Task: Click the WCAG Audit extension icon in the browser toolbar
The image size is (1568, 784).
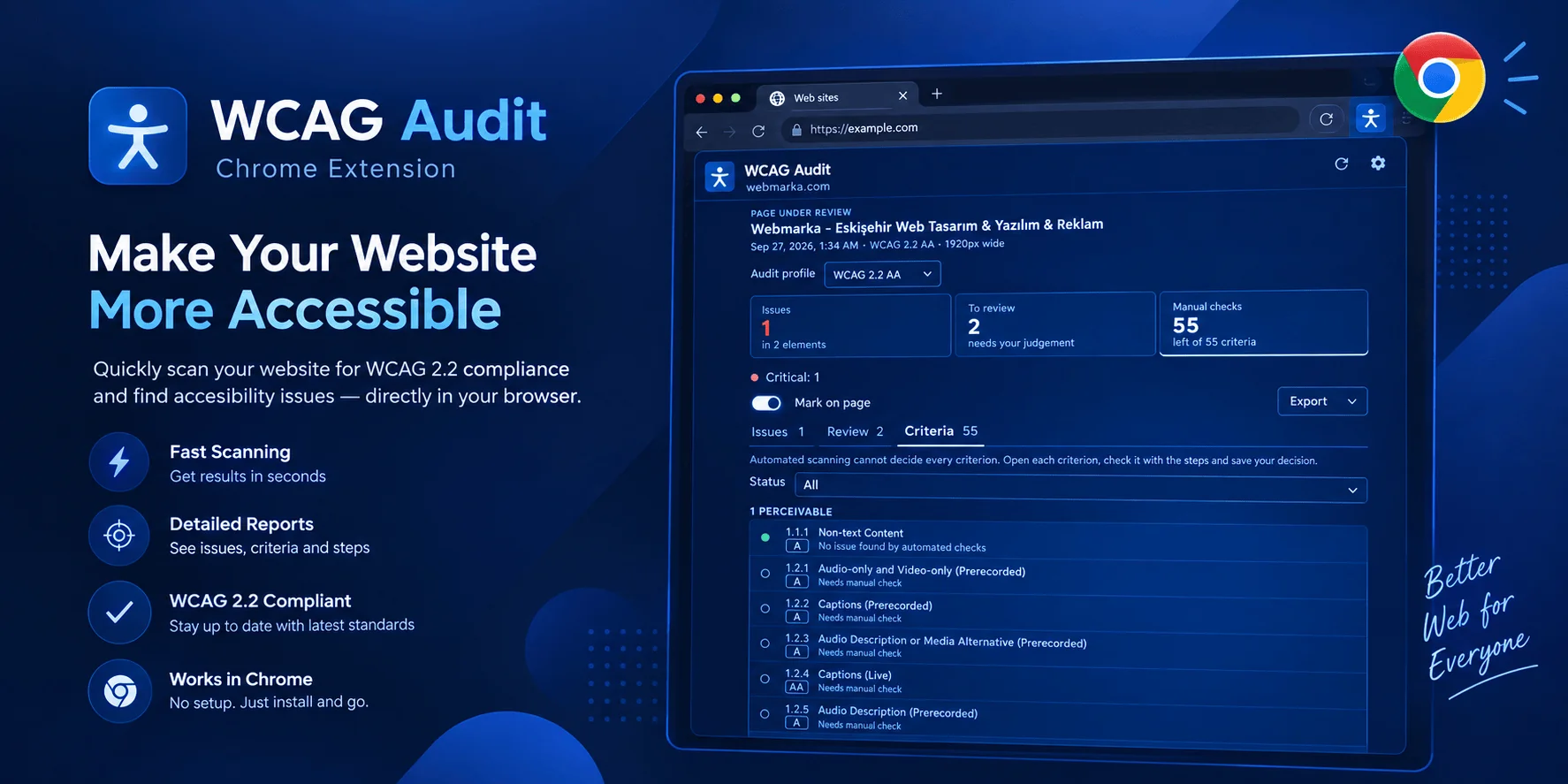Action: pyautogui.click(x=1371, y=118)
